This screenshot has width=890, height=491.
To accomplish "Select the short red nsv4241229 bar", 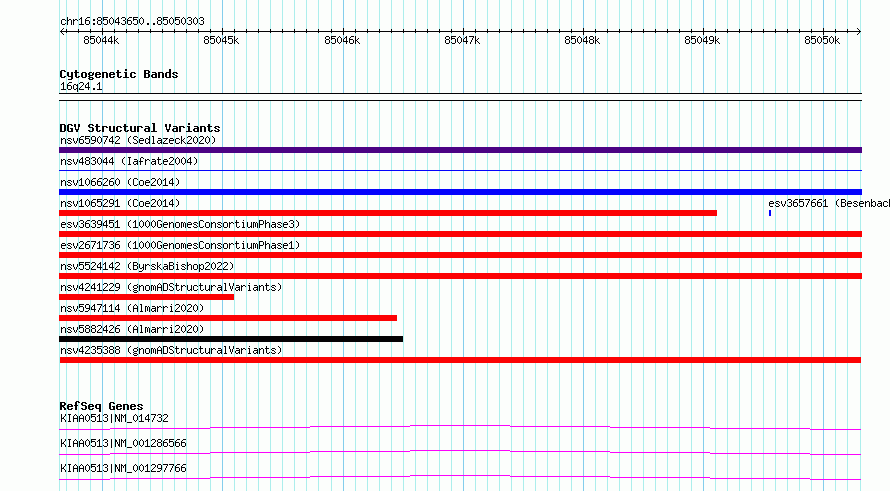I will coord(146,297).
